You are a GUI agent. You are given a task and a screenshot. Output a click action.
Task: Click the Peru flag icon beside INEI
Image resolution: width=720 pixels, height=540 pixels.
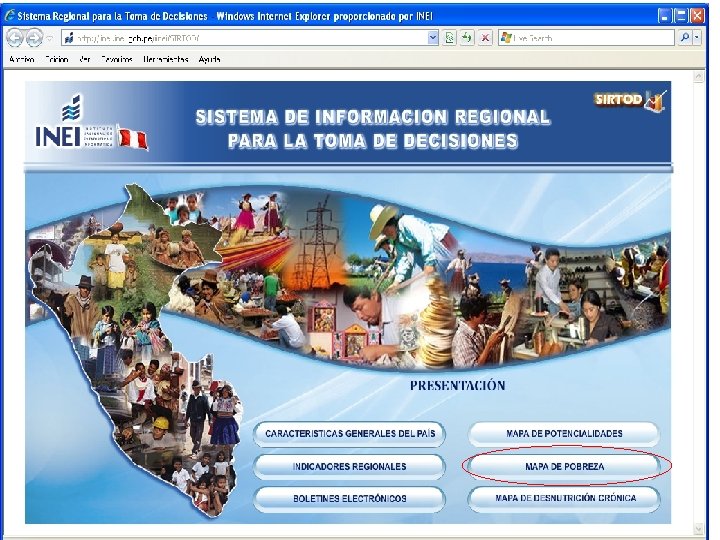click(132, 137)
